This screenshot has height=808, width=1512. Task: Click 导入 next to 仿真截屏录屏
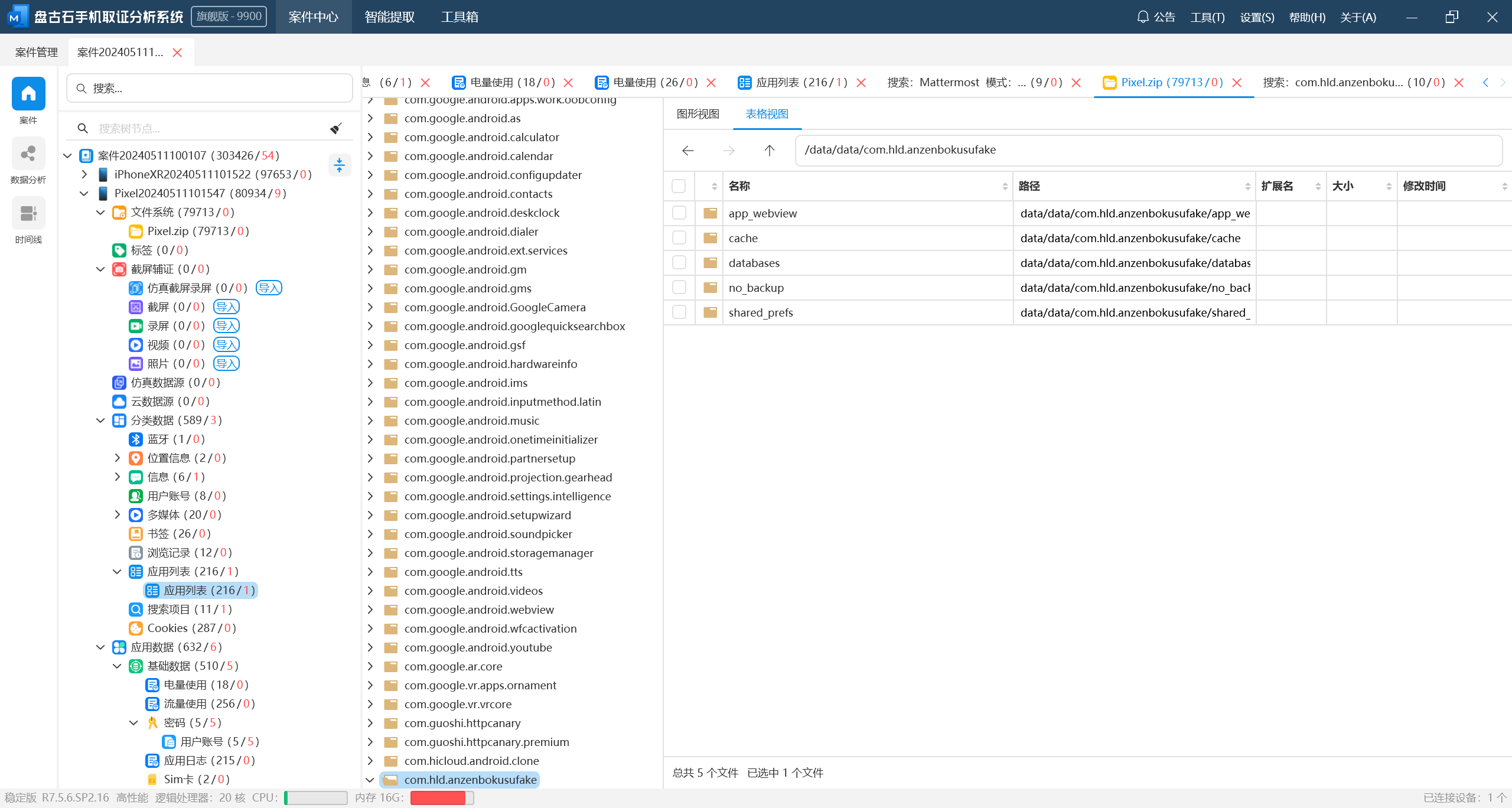(x=269, y=288)
